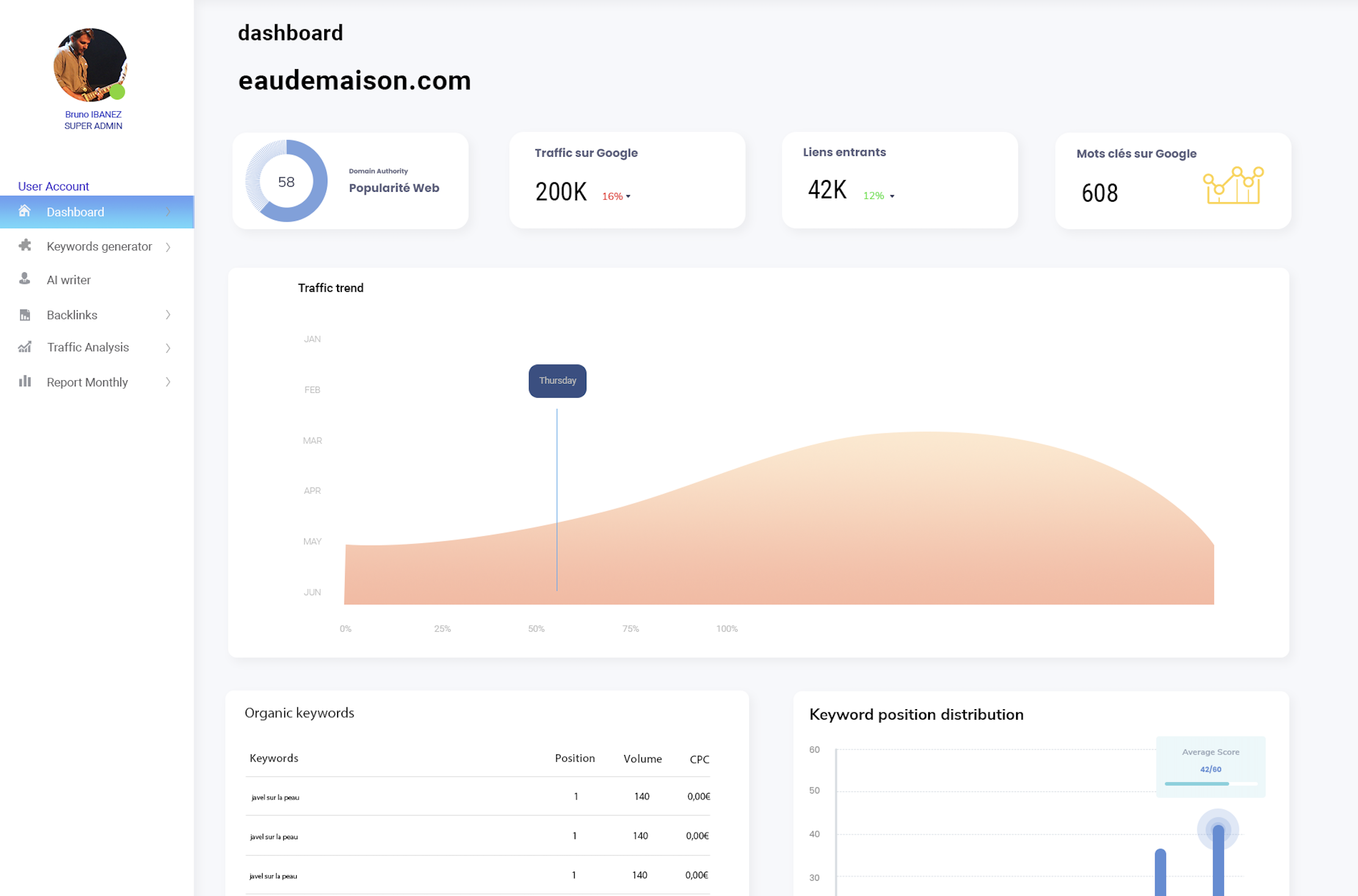Click the Traffic Analysis chart icon
The height and width of the screenshot is (896, 1358).
click(24, 347)
